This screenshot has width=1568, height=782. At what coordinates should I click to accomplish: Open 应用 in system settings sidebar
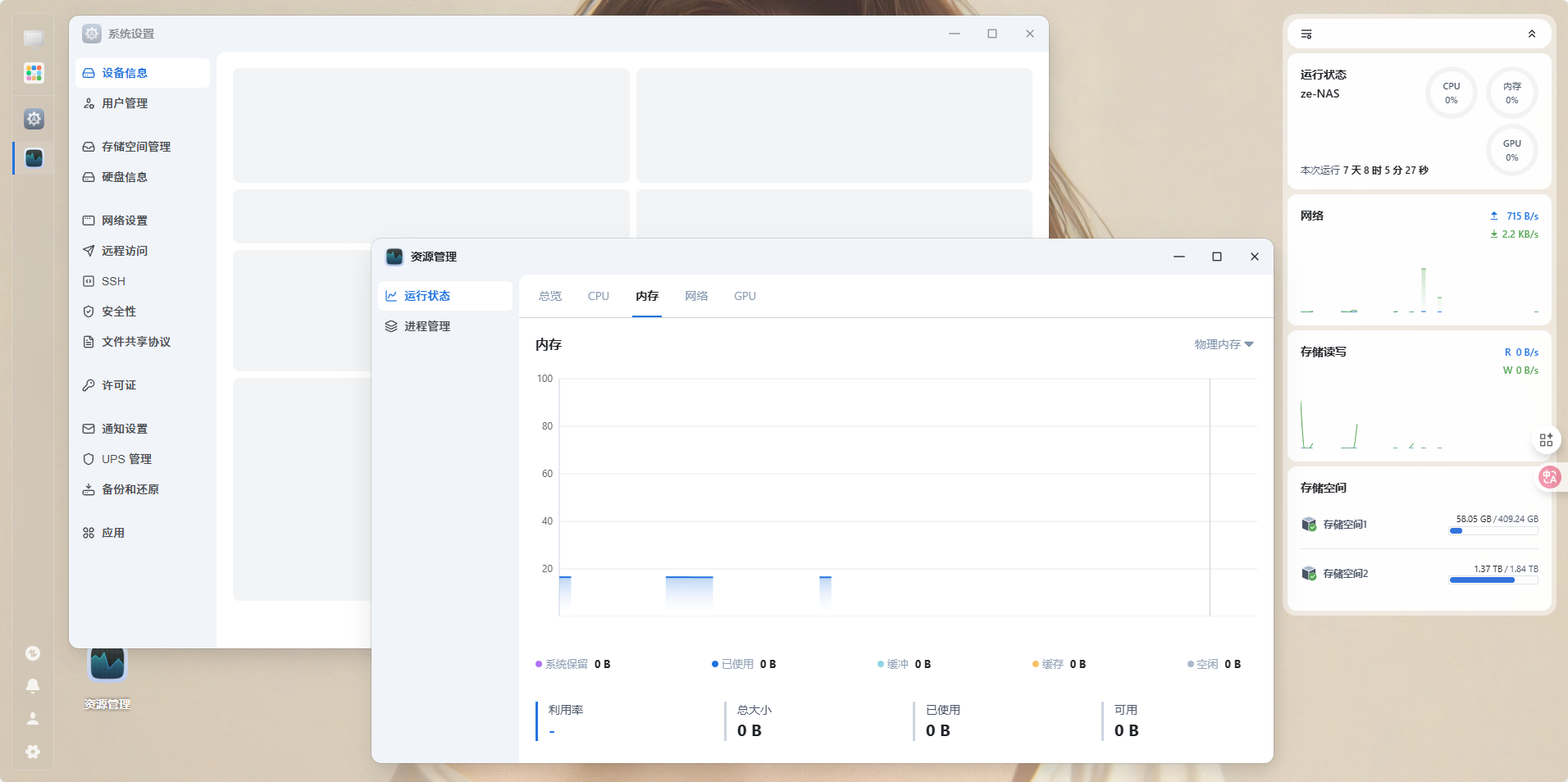coord(143,533)
